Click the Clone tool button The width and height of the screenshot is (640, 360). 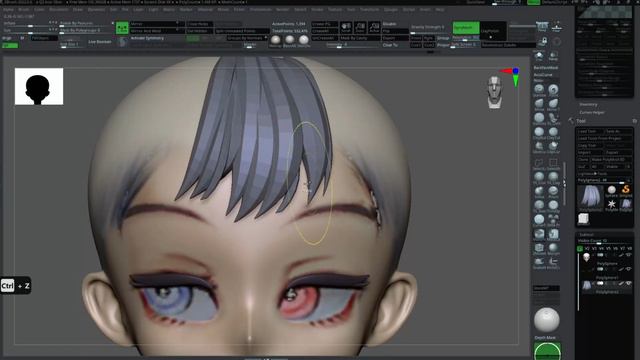(583, 160)
